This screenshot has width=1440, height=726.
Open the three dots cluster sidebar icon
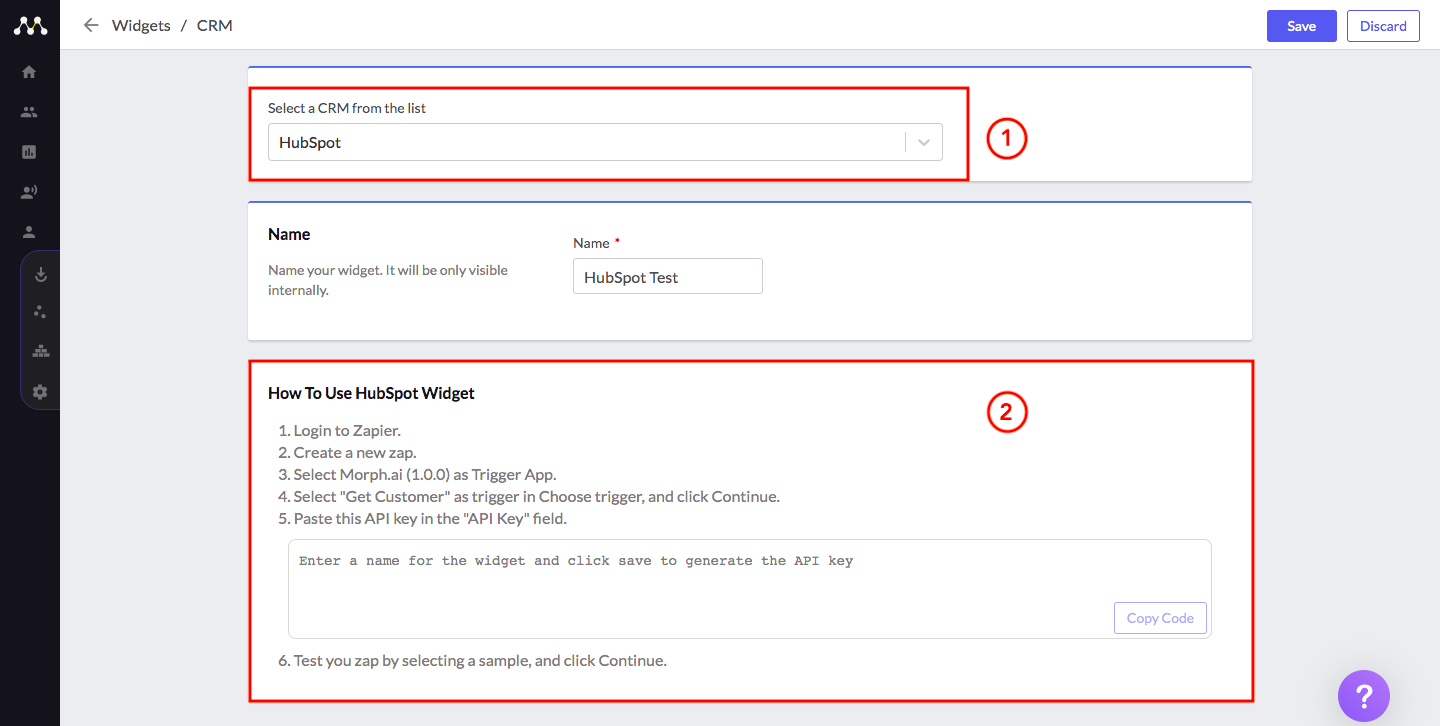[x=41, y=312]
